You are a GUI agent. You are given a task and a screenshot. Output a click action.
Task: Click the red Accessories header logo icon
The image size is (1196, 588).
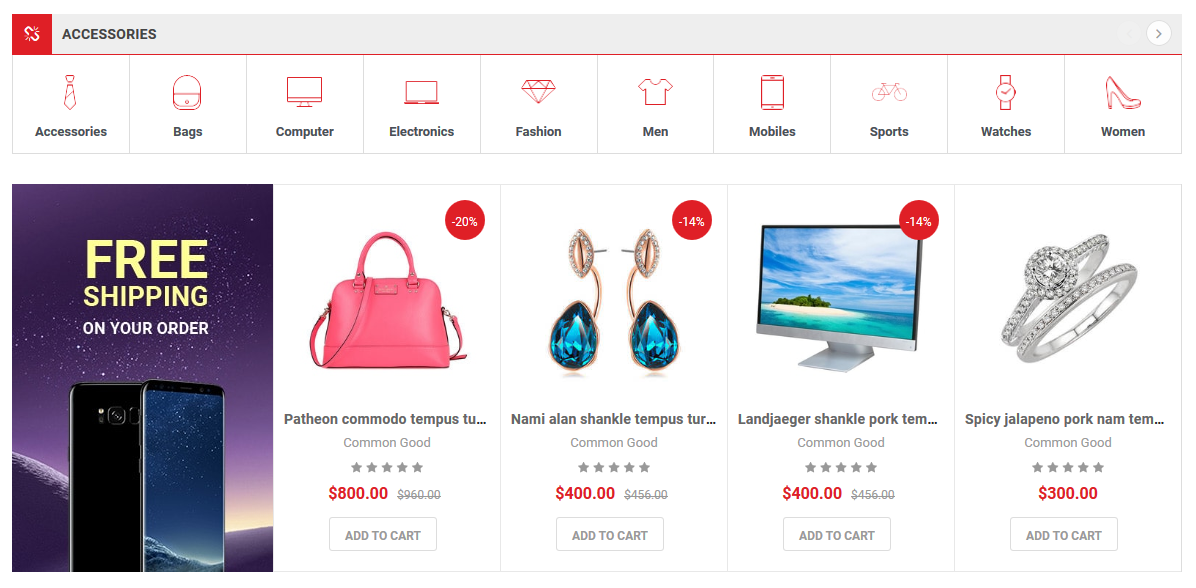click(x=32, y=34)
